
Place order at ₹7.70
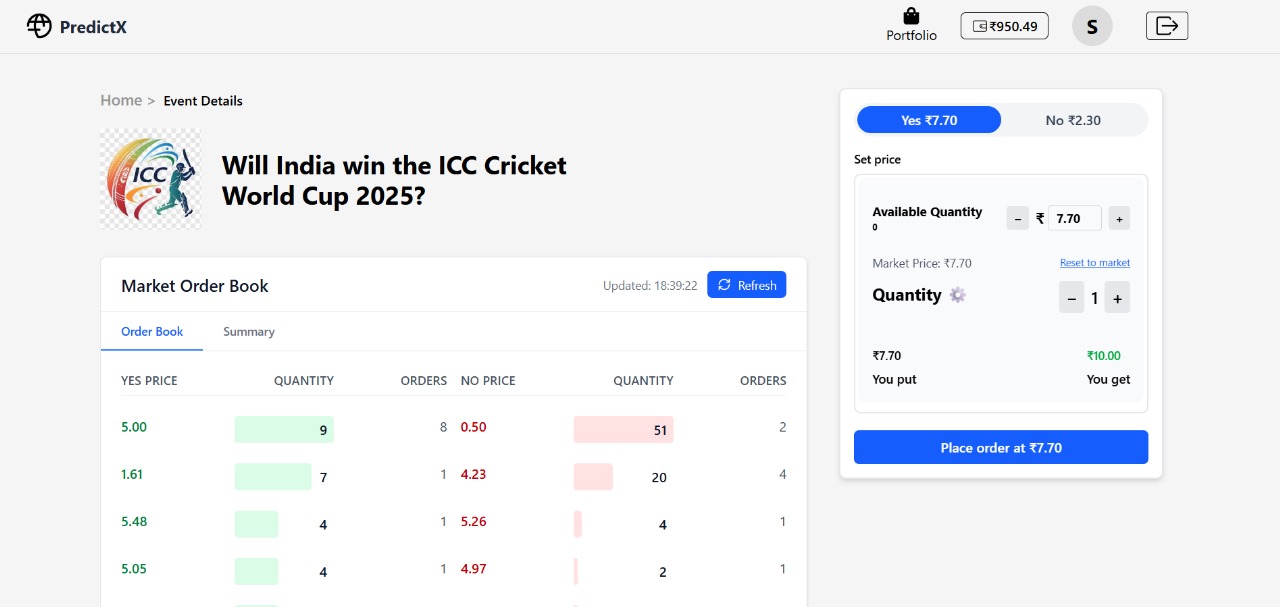(x=1001, y=448)
